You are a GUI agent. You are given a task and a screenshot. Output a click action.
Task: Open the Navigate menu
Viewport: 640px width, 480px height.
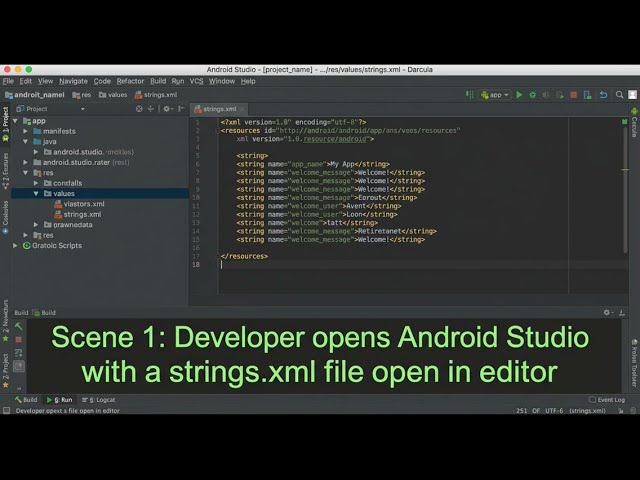73,81
